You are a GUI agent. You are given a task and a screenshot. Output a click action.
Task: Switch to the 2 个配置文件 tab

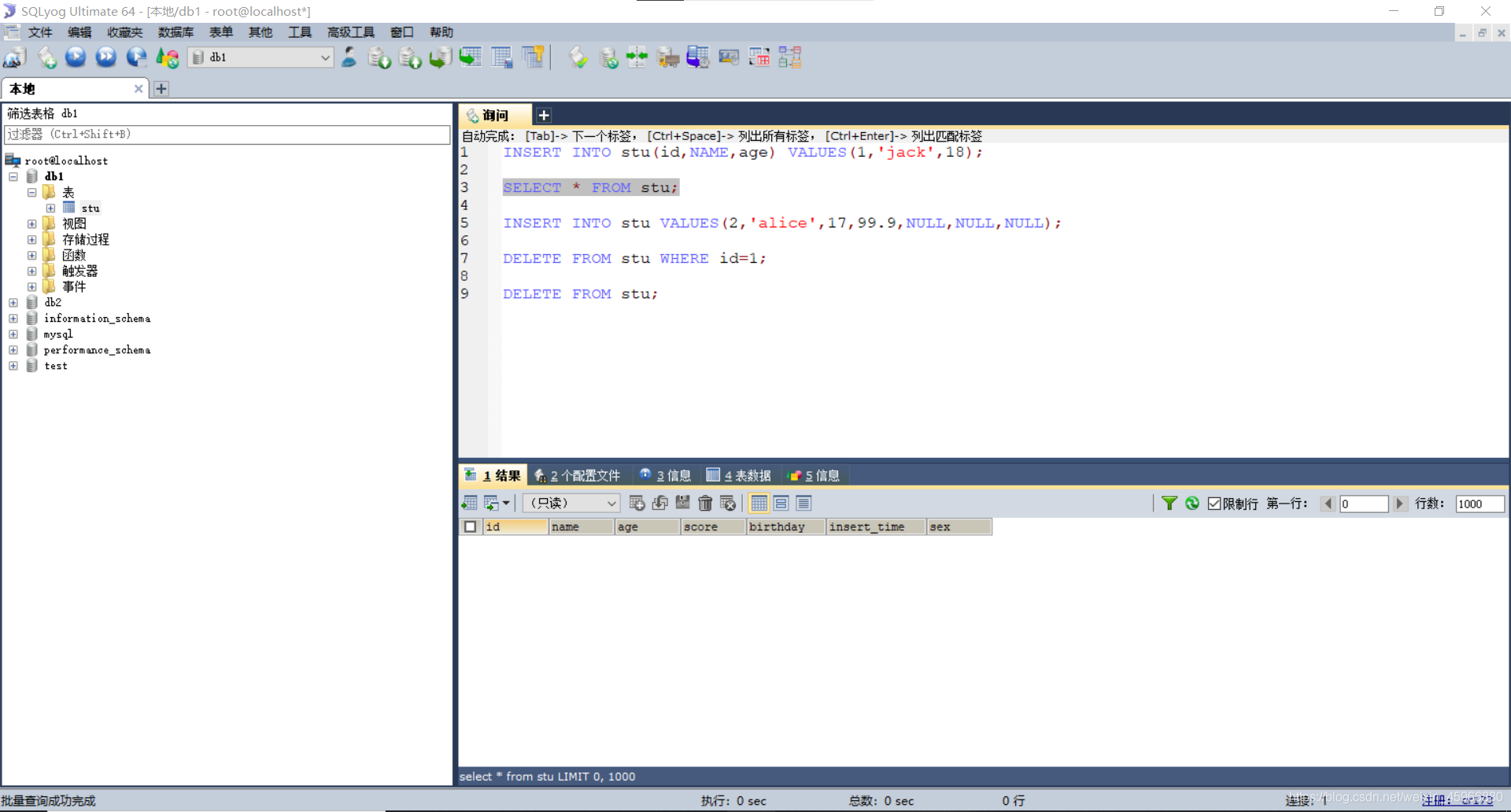tap(578, 475)
